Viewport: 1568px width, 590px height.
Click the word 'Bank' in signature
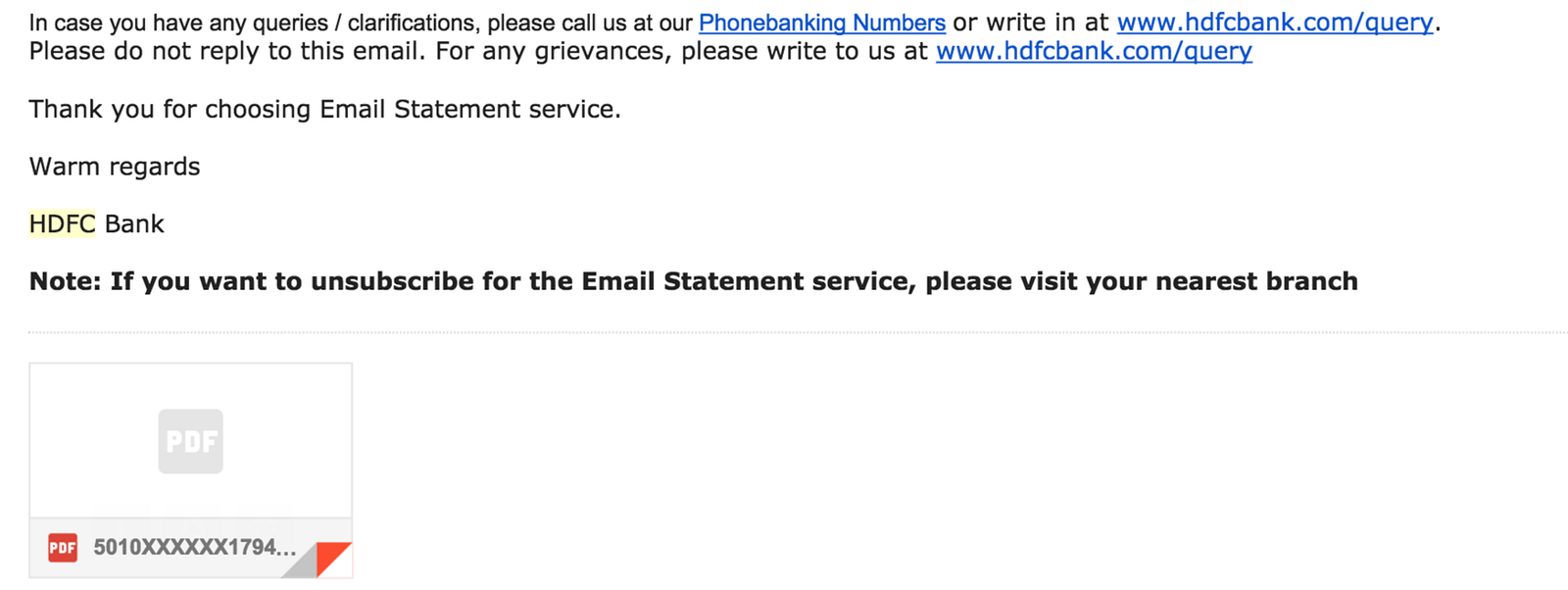point(134,224)
